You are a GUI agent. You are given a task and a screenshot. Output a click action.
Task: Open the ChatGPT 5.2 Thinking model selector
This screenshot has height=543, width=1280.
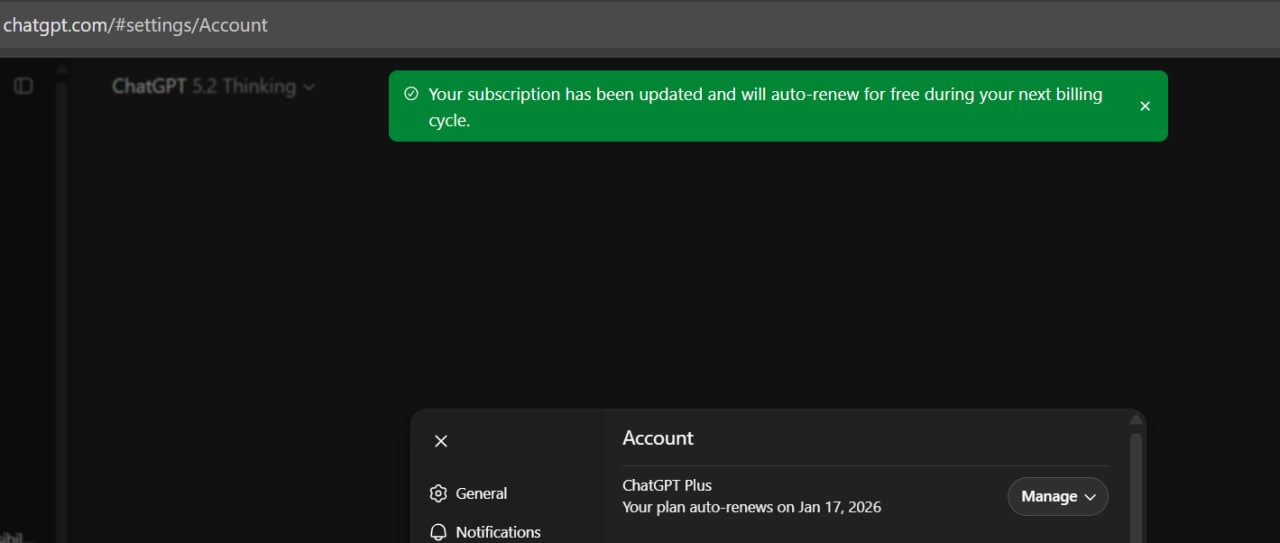pyautogui.click(x=212, y=87)
